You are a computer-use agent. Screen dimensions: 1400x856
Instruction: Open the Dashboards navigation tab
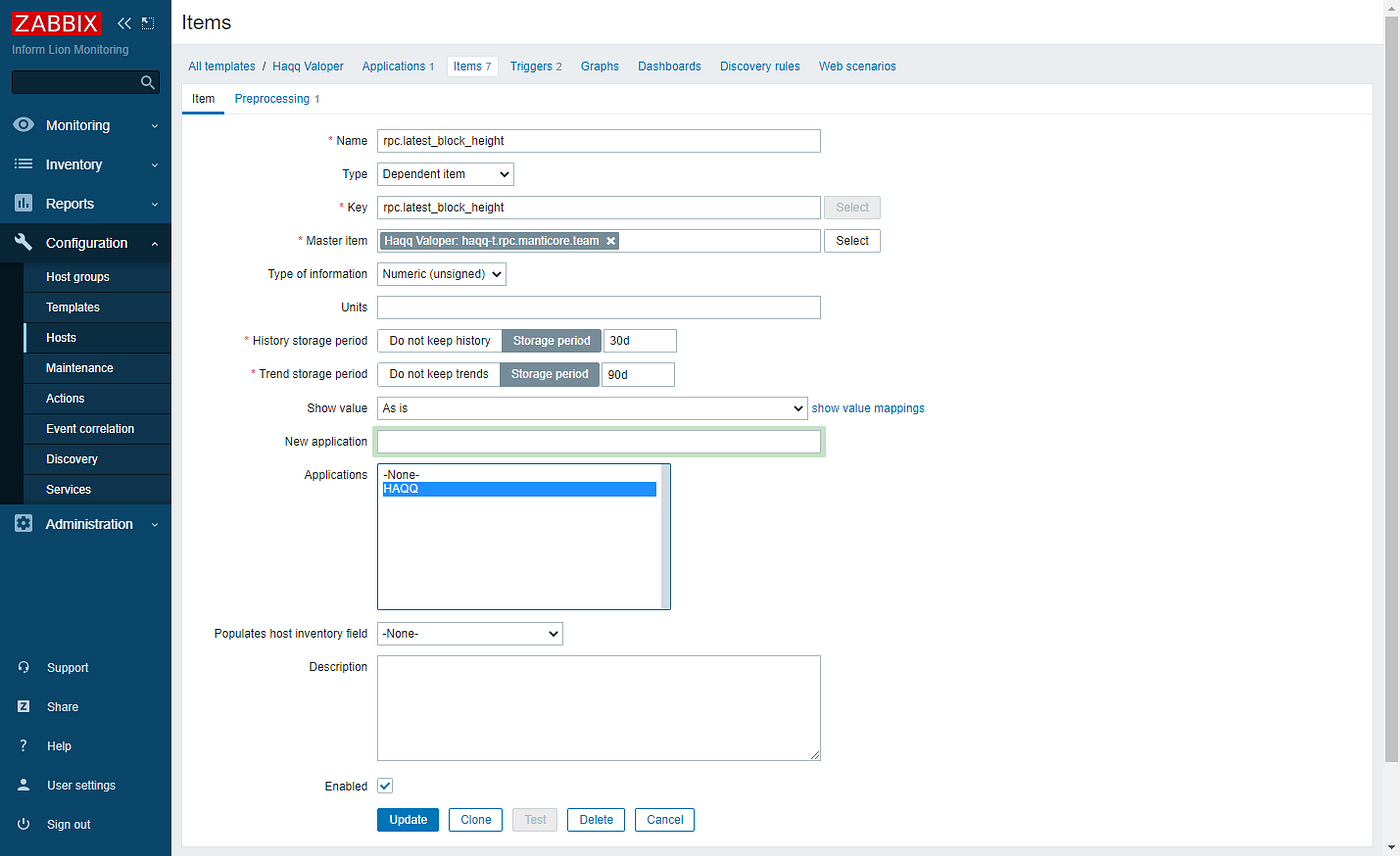pyautogui.click(x=669, y=66)
